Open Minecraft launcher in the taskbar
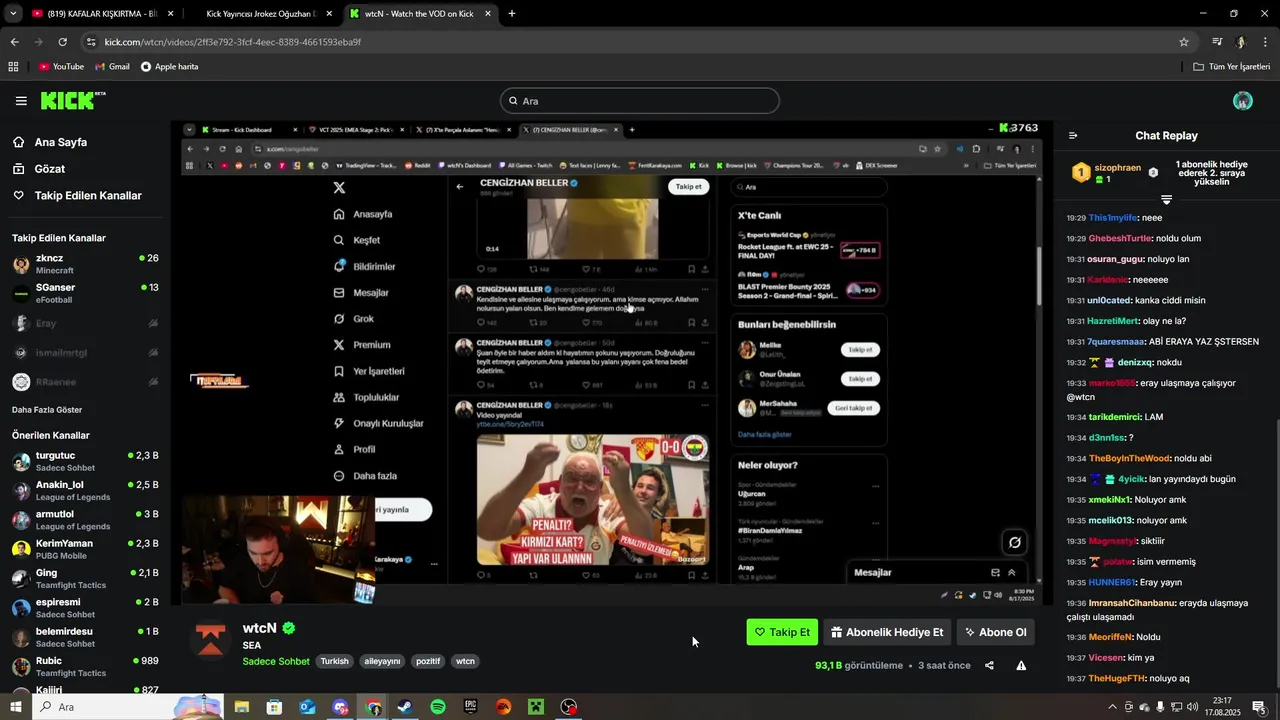The image size is (1280, 720). click(x=536, y=707)
